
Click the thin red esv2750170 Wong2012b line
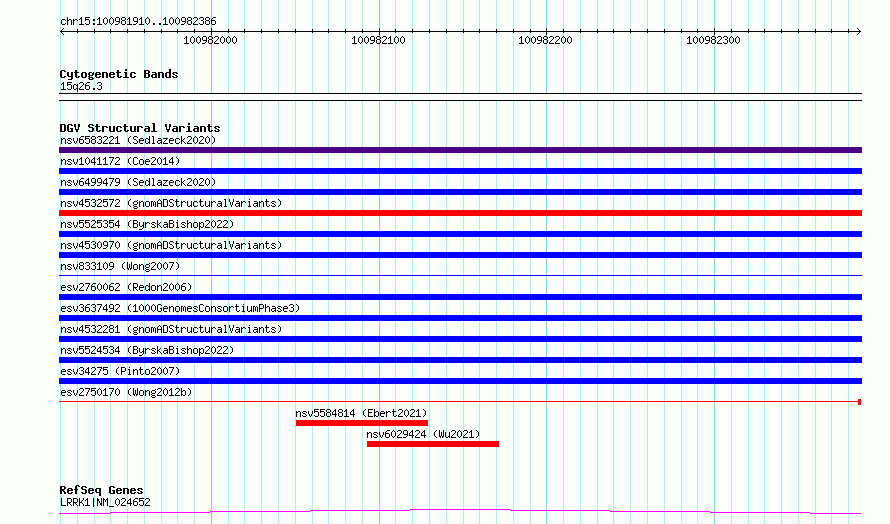coord(460,402)
